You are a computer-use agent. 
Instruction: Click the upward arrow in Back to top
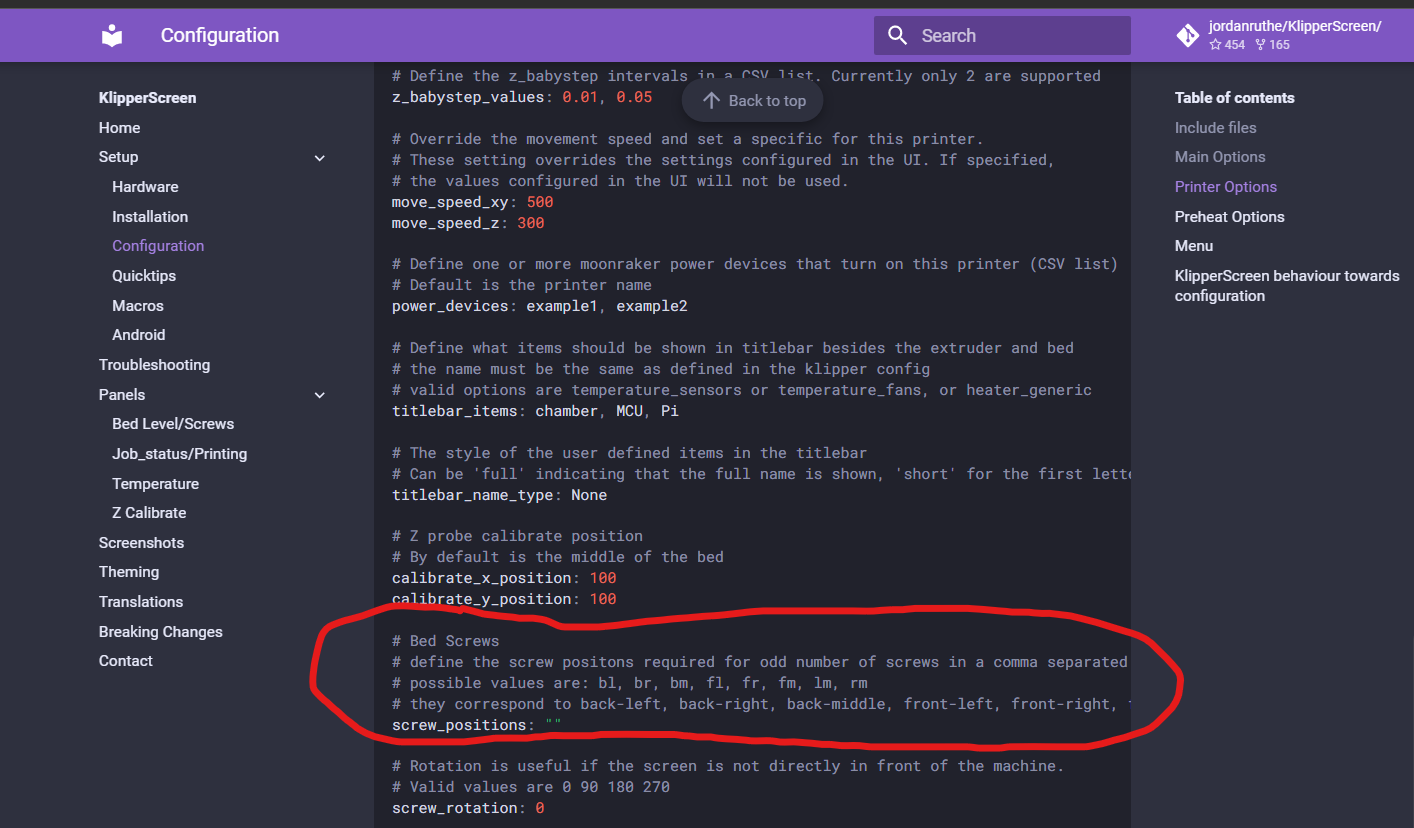pos(710,100)
